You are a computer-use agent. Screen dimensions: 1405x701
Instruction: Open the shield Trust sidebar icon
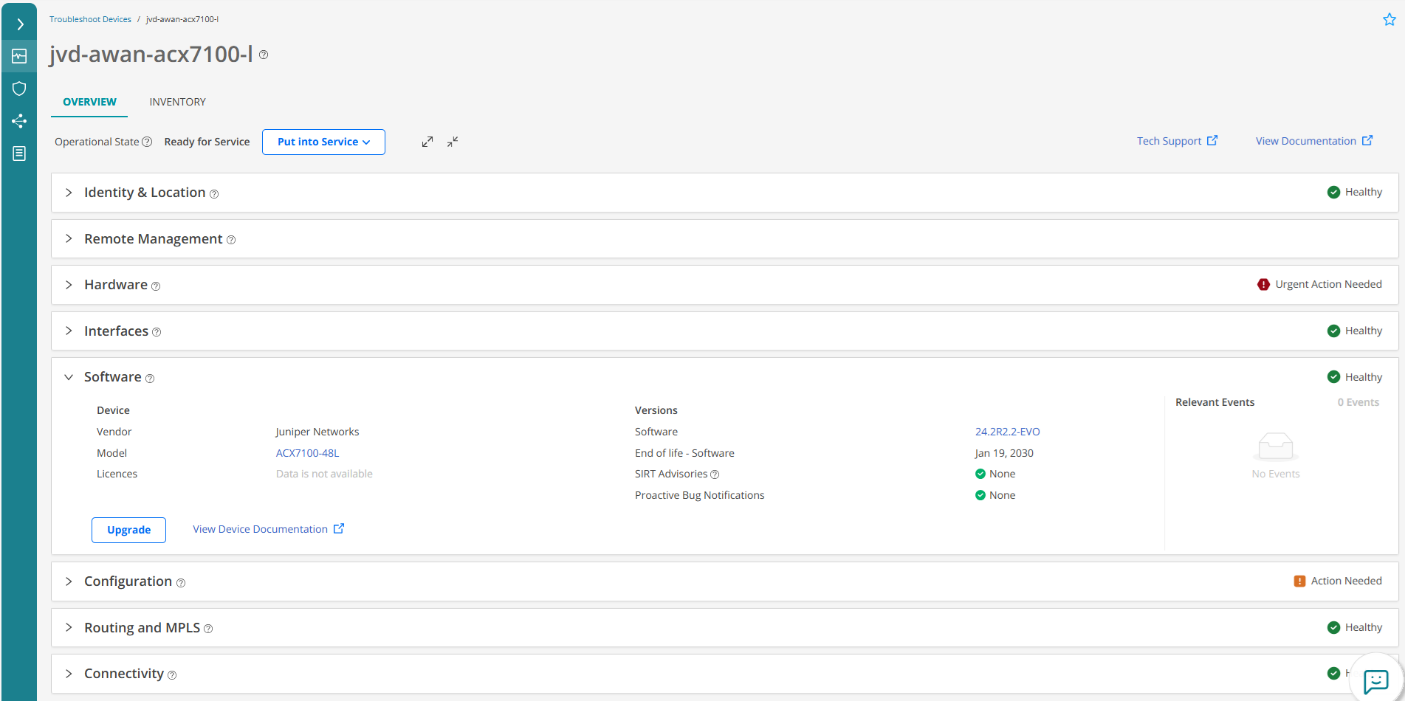point(19,89)
